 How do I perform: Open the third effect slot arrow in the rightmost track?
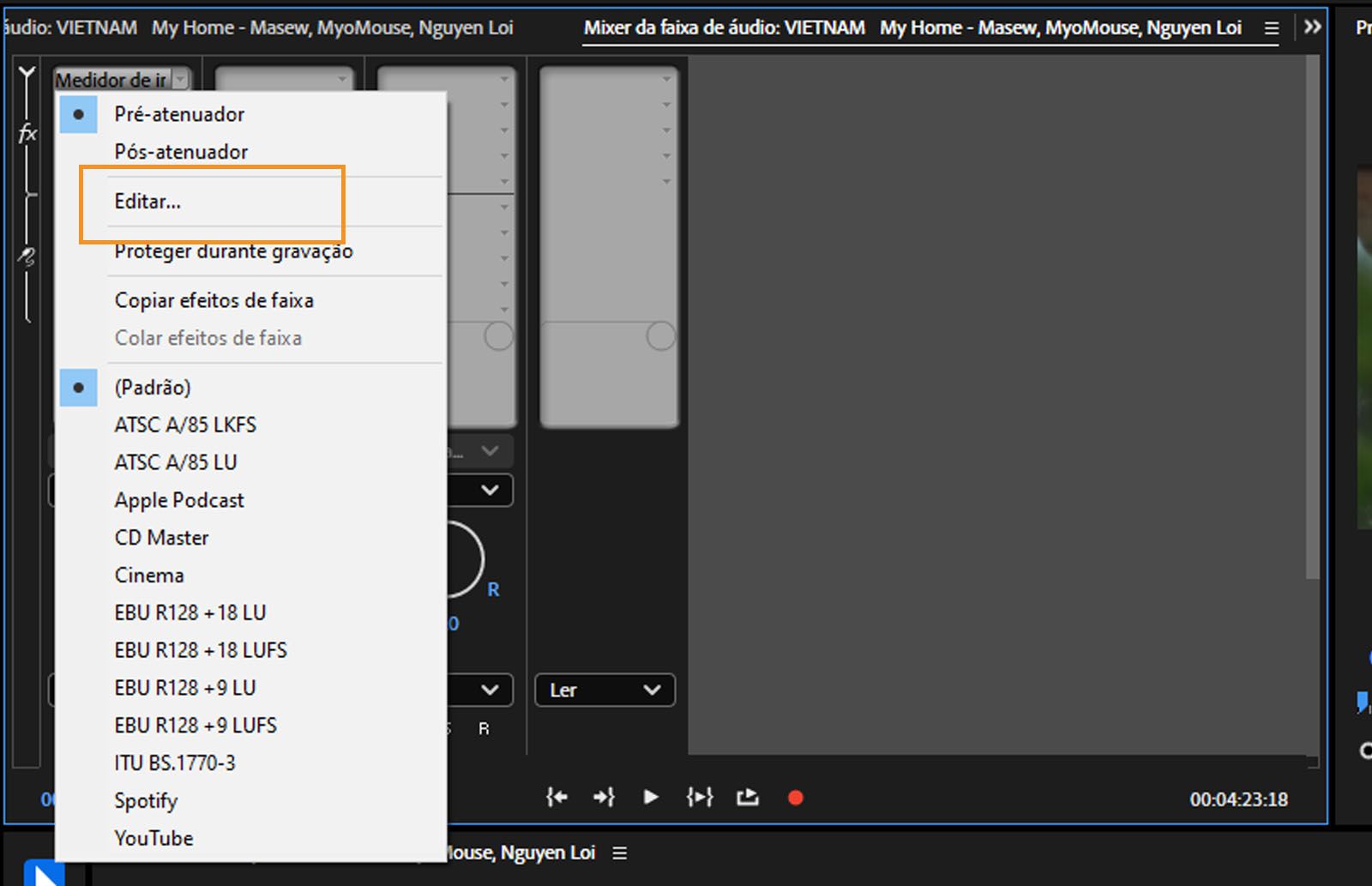pos(666,130)
